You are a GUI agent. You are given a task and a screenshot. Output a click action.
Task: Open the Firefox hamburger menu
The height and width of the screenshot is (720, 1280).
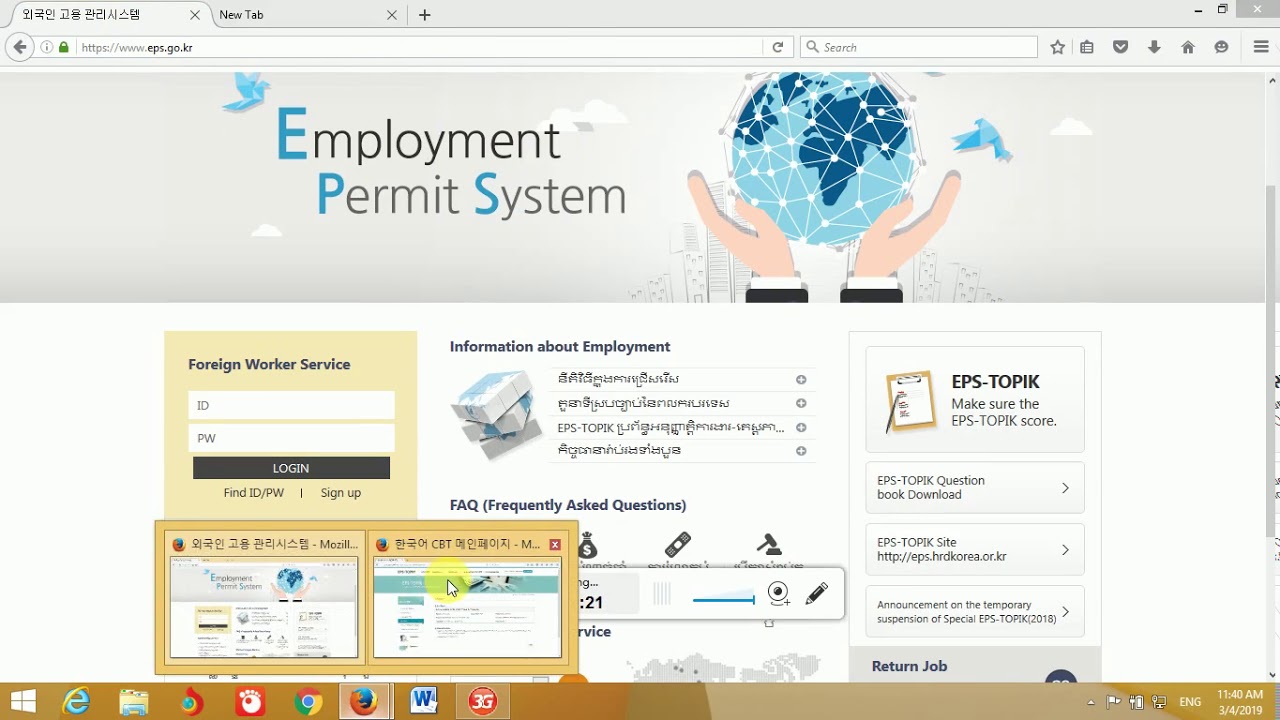click(1261, 47)
